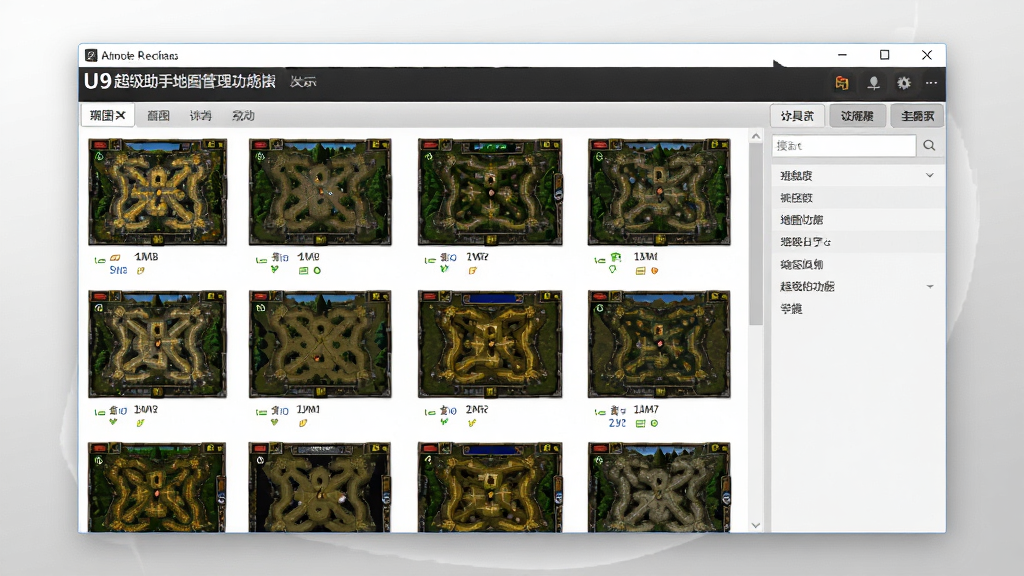Toggle the green heart under the first second-row map

114,423
